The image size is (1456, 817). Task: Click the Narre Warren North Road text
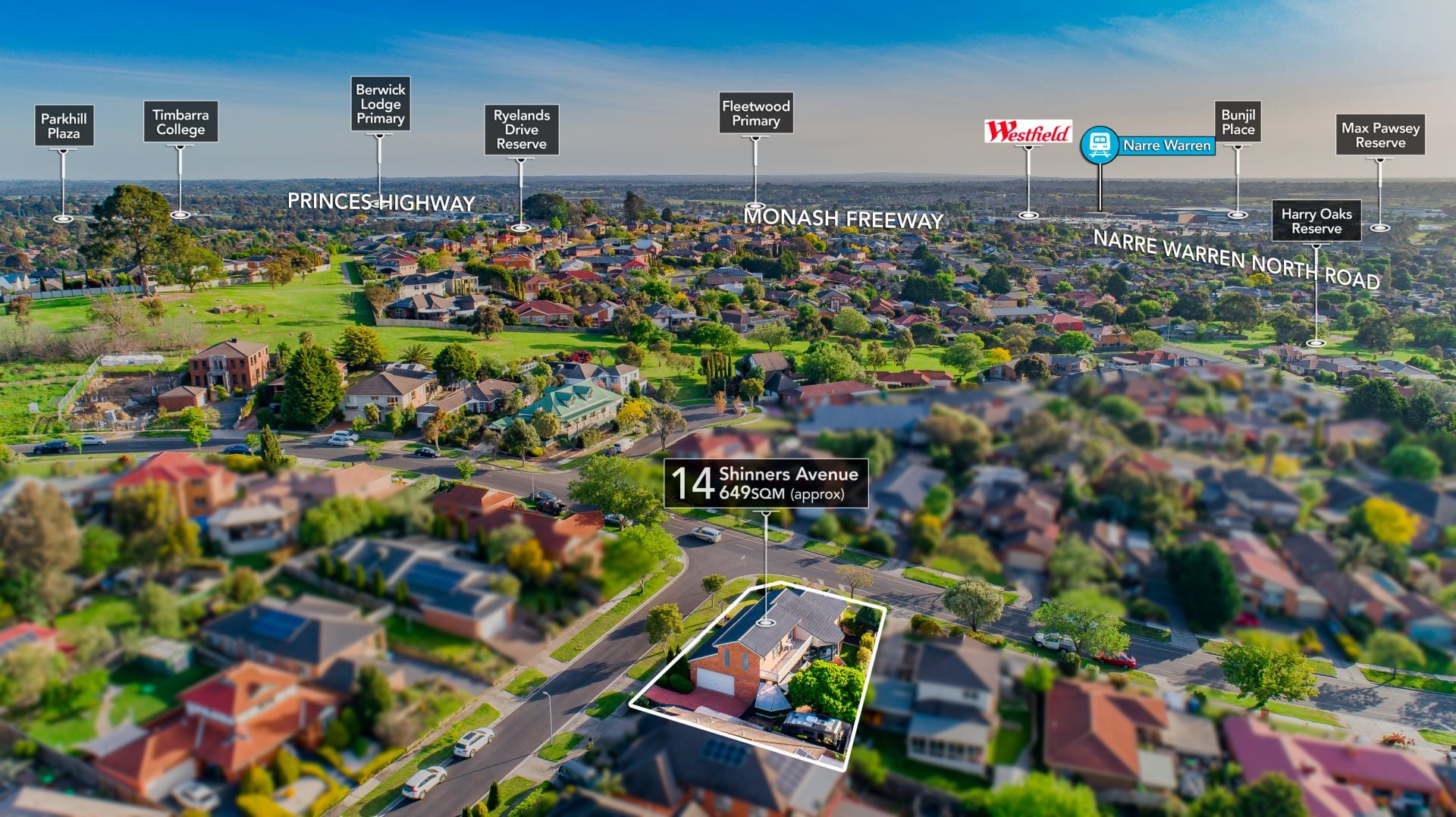(1235, 259)
